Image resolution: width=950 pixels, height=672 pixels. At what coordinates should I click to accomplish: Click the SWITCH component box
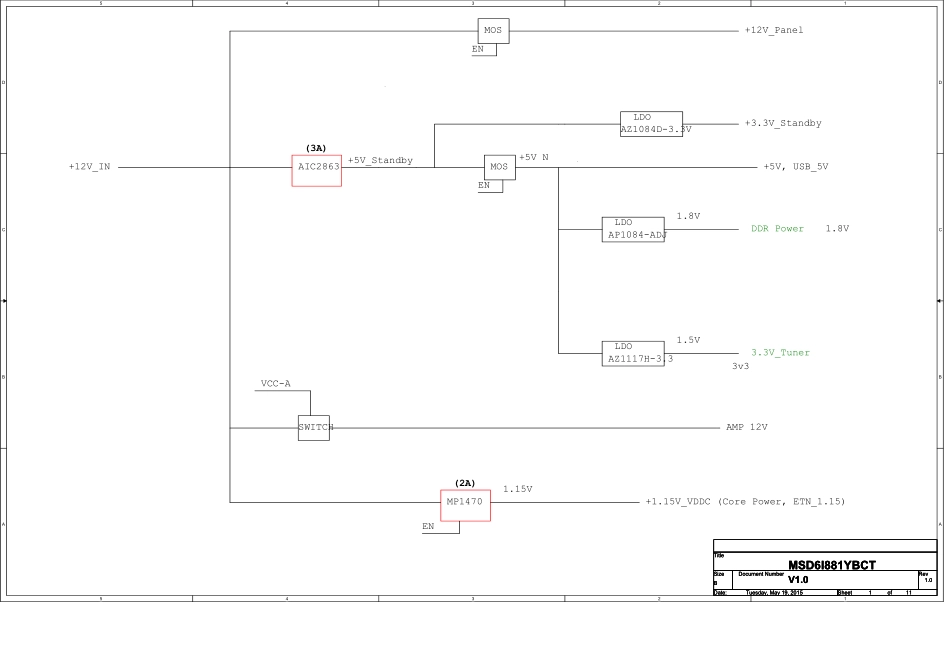tap(314, 428)
